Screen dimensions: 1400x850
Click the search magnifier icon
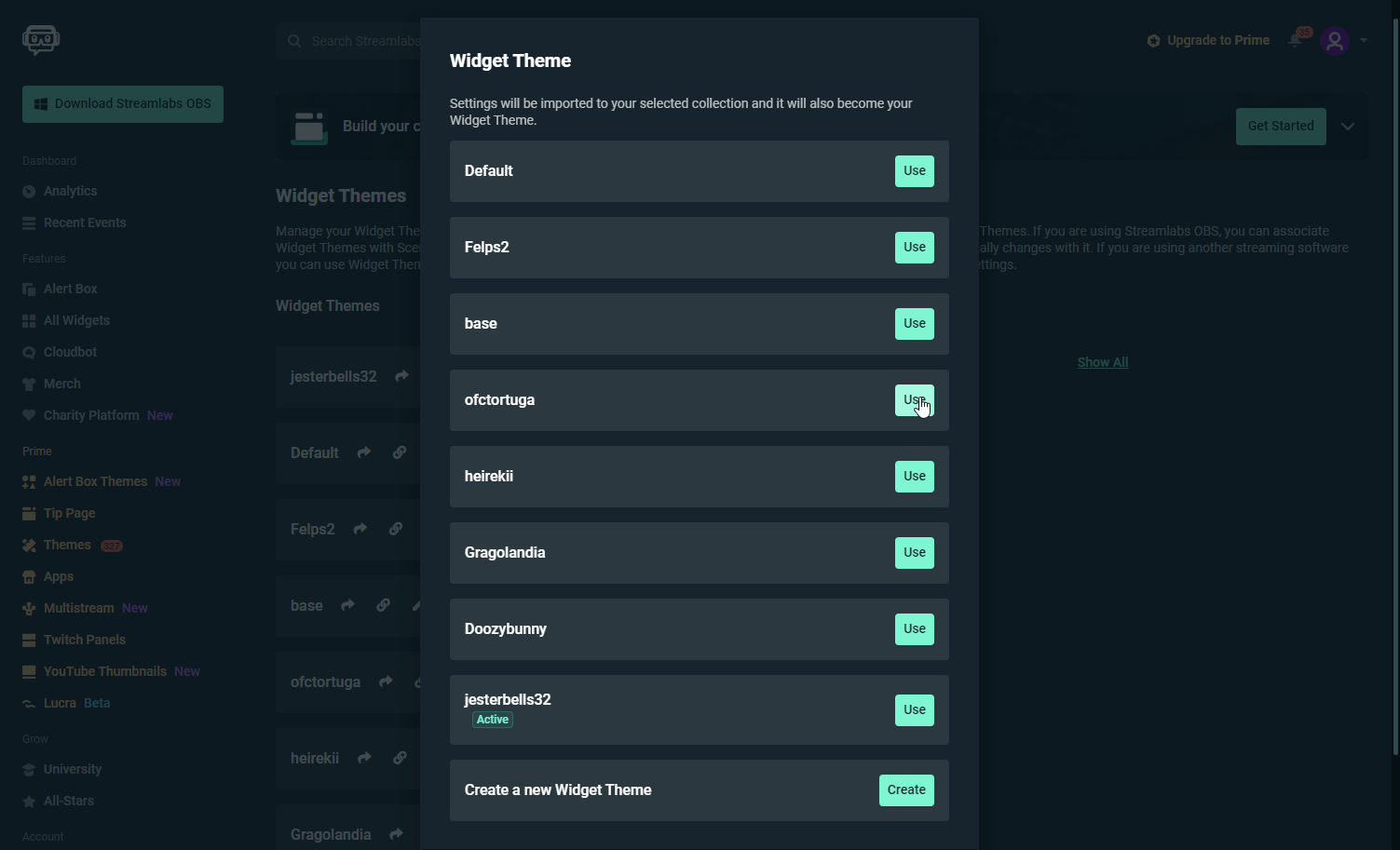pyautogui.click(x=294, y=41)
